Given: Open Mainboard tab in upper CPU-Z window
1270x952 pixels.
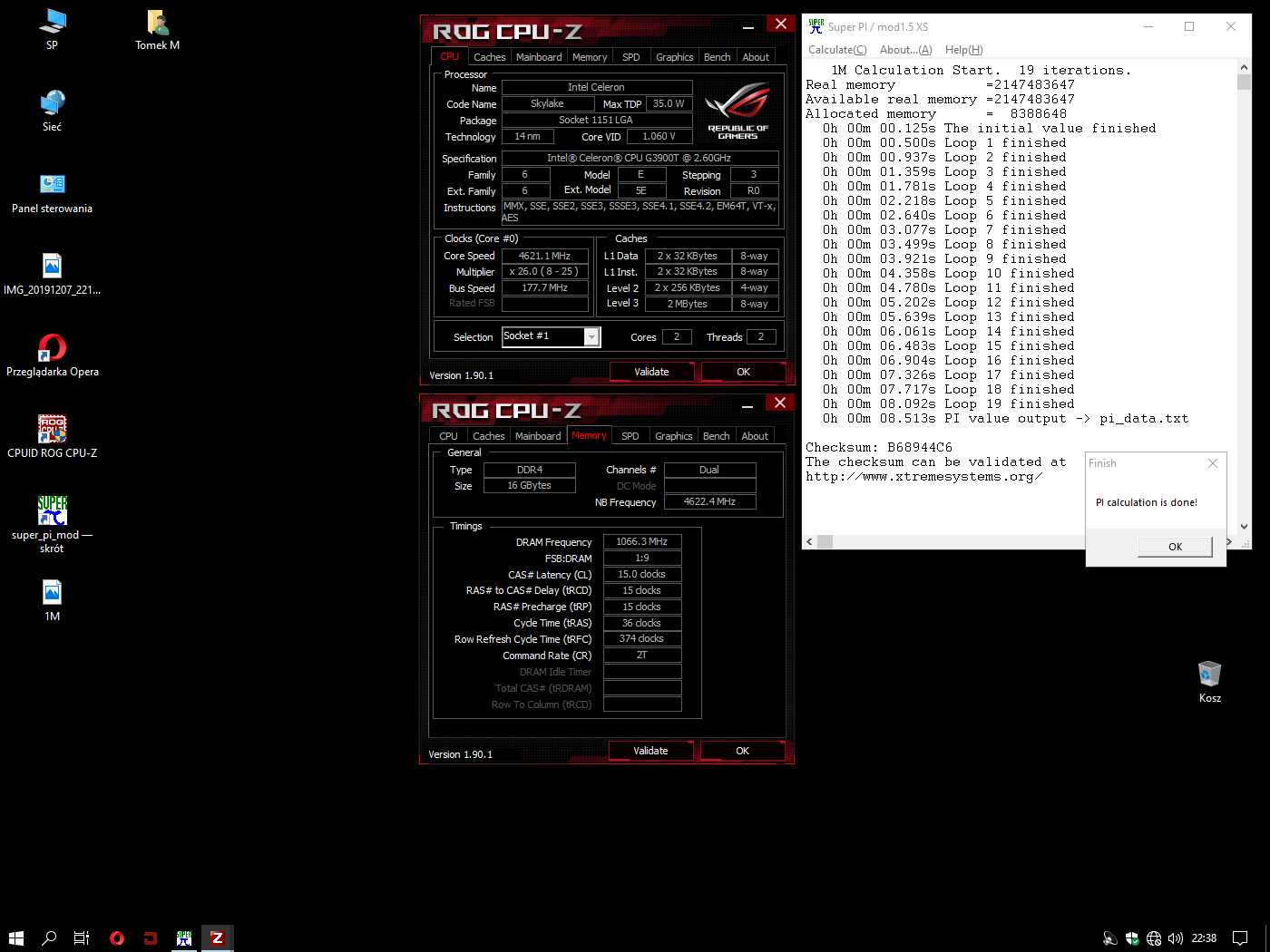Looking at the screenshot, I should tap(539, 57).
